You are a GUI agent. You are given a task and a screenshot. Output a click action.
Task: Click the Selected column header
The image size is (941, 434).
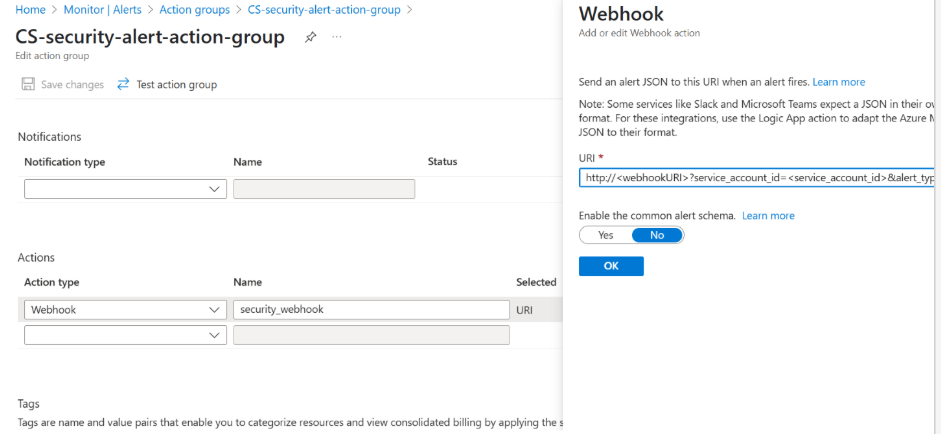(536, 282)
